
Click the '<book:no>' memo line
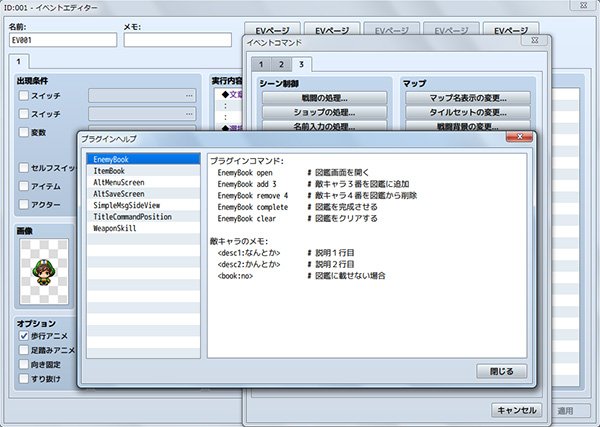235,276
